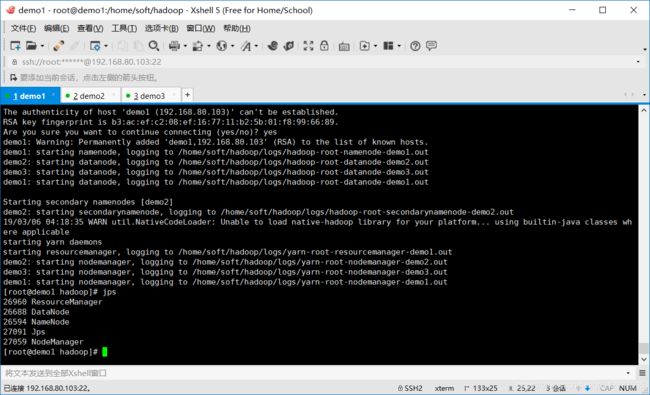Click the globe encoding icon
The image size is (650, 395).
[222, 46]
